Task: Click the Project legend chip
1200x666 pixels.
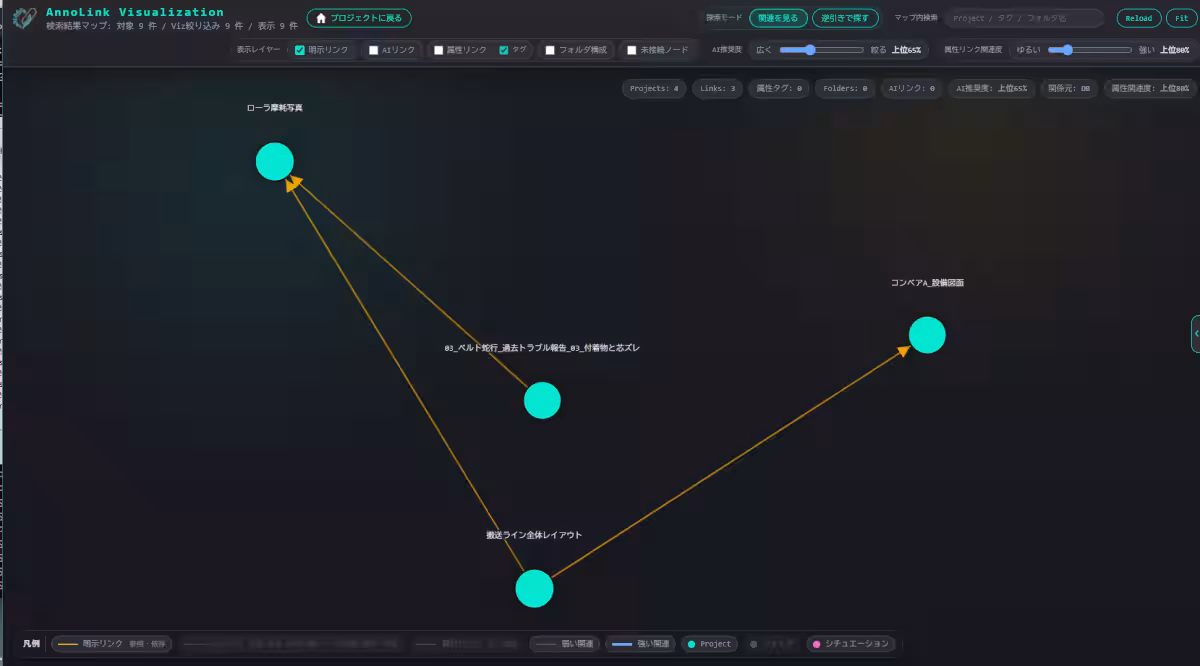Action: (709, 644)
